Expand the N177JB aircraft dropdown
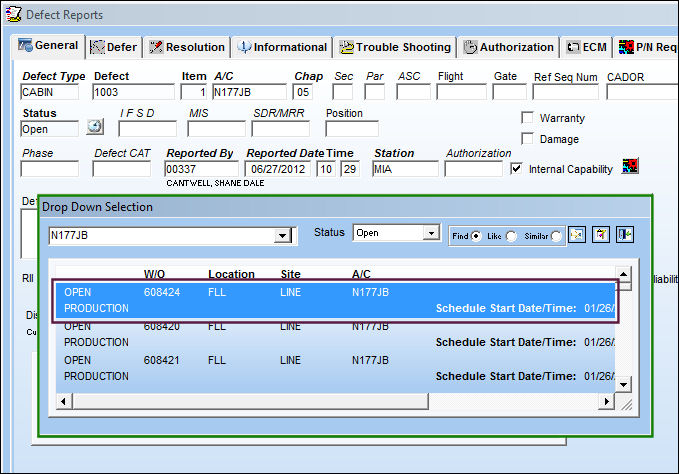This screenshot has width=679, height=474. tap(282, 236)
